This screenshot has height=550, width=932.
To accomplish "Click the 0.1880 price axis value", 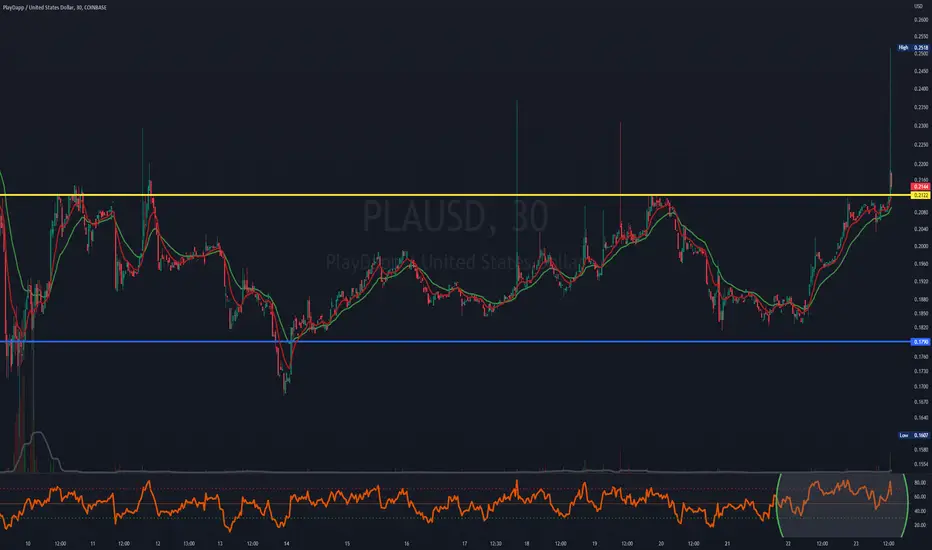I will click(x=921, y=299).
